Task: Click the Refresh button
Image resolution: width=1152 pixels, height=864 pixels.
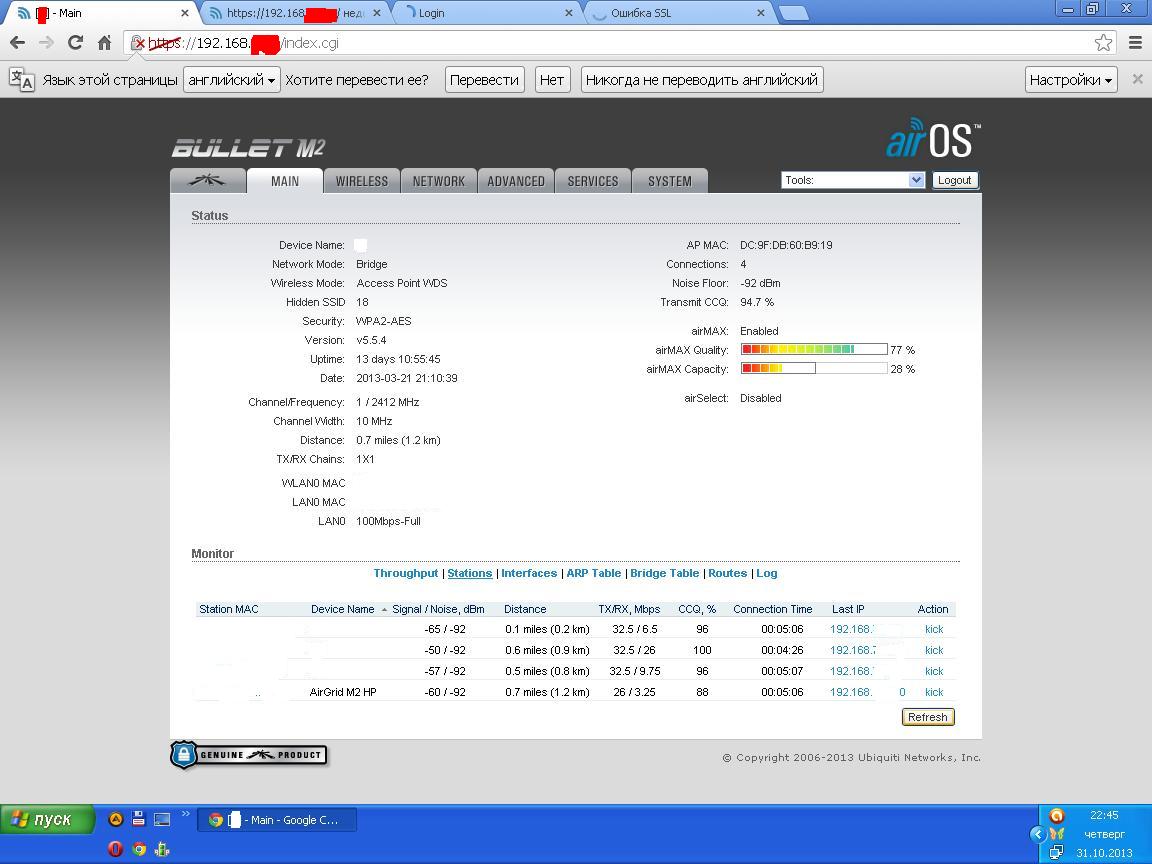Action: pyautogui.click(x=927, y=717)
